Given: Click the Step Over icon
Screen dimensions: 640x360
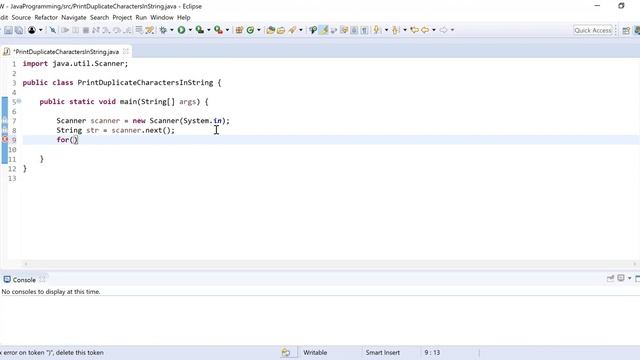Looking at the screenshot, I should coord(117,30).
